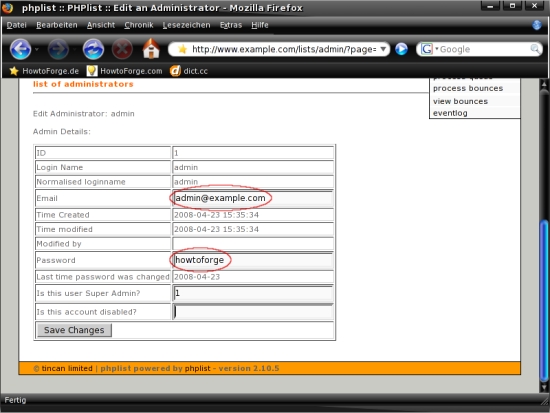Viewport: 550px width, 413px height.
Task: Open the Extras menu
Action: [x=231, y=25]
